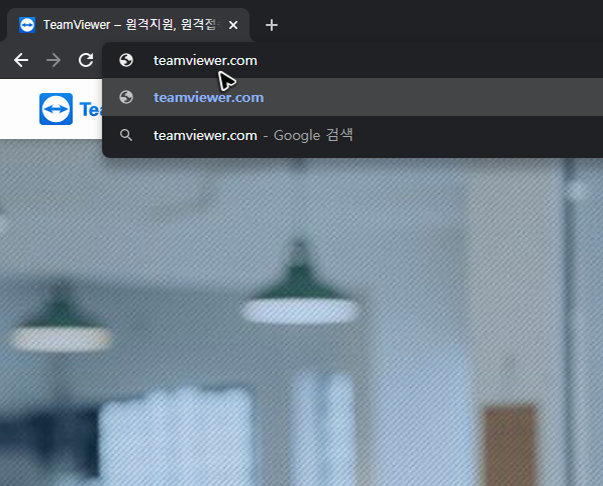This screenshot has height=486, width=603.
Task: Go back with the browser back arrow
Action: click(21, 60)
